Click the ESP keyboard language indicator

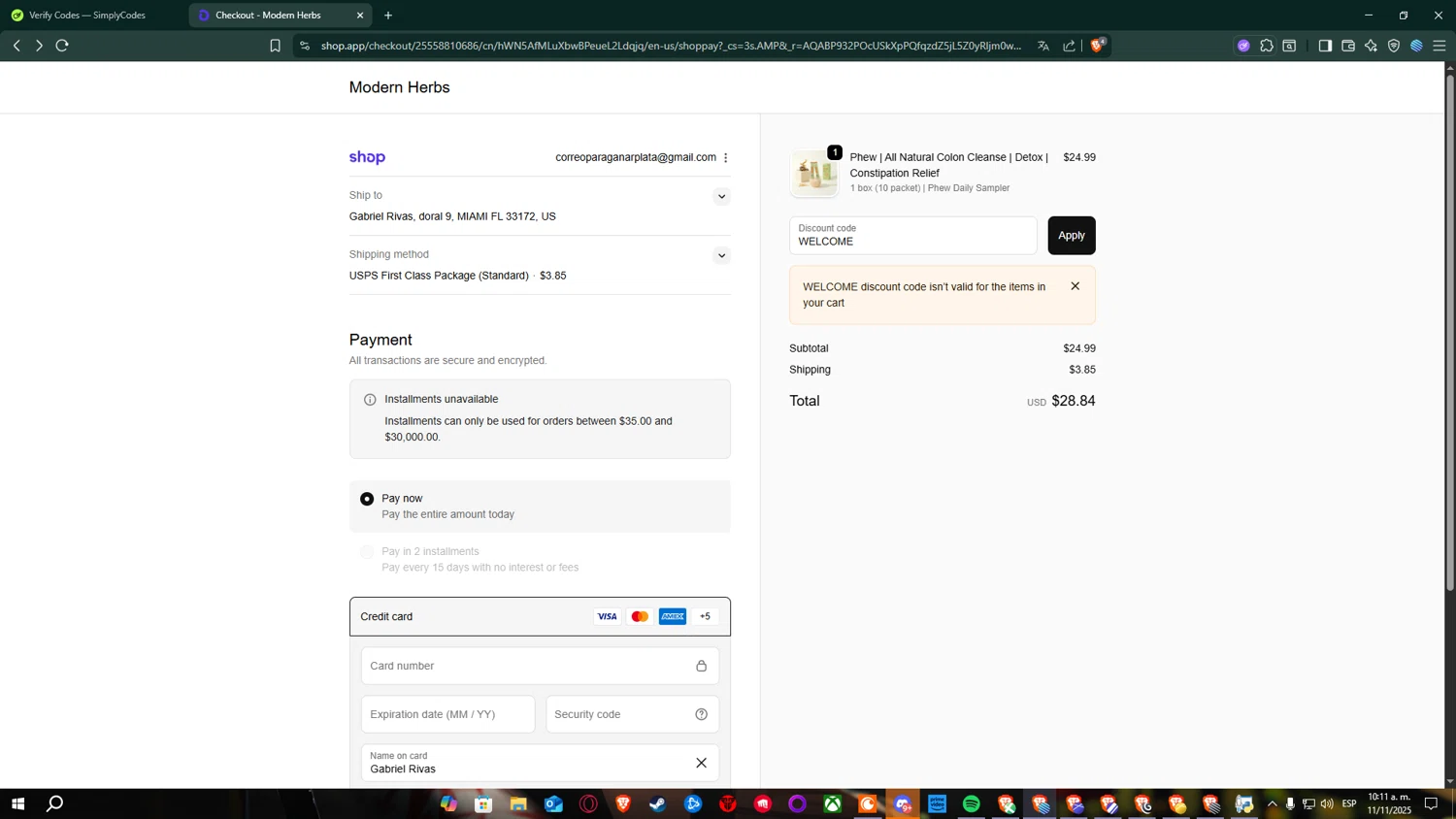(x=1349, y=803)
